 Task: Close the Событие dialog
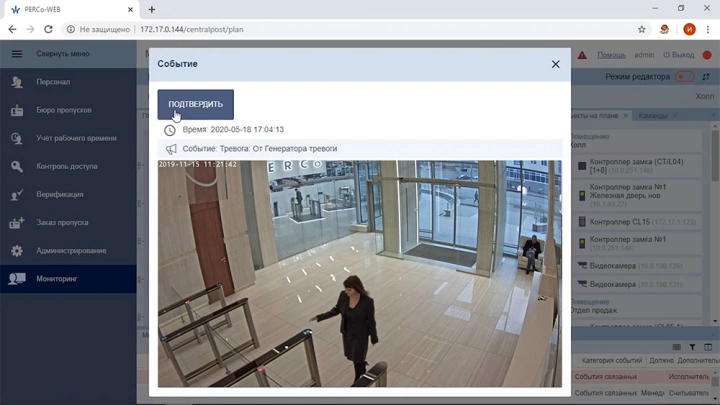coord(556,64)
